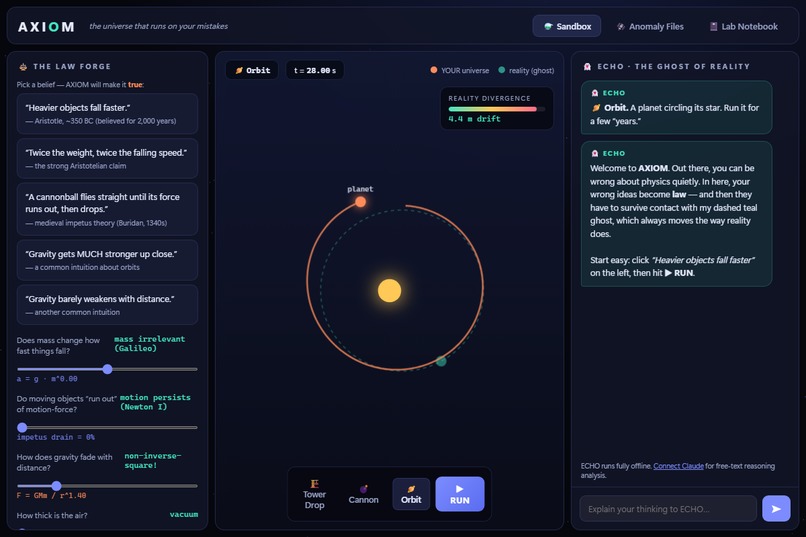Click the Law Forge anvil icon
Image resolution: width=806 pixels, height=537 pixels.
pyautogui.click(x=23, y=66)
